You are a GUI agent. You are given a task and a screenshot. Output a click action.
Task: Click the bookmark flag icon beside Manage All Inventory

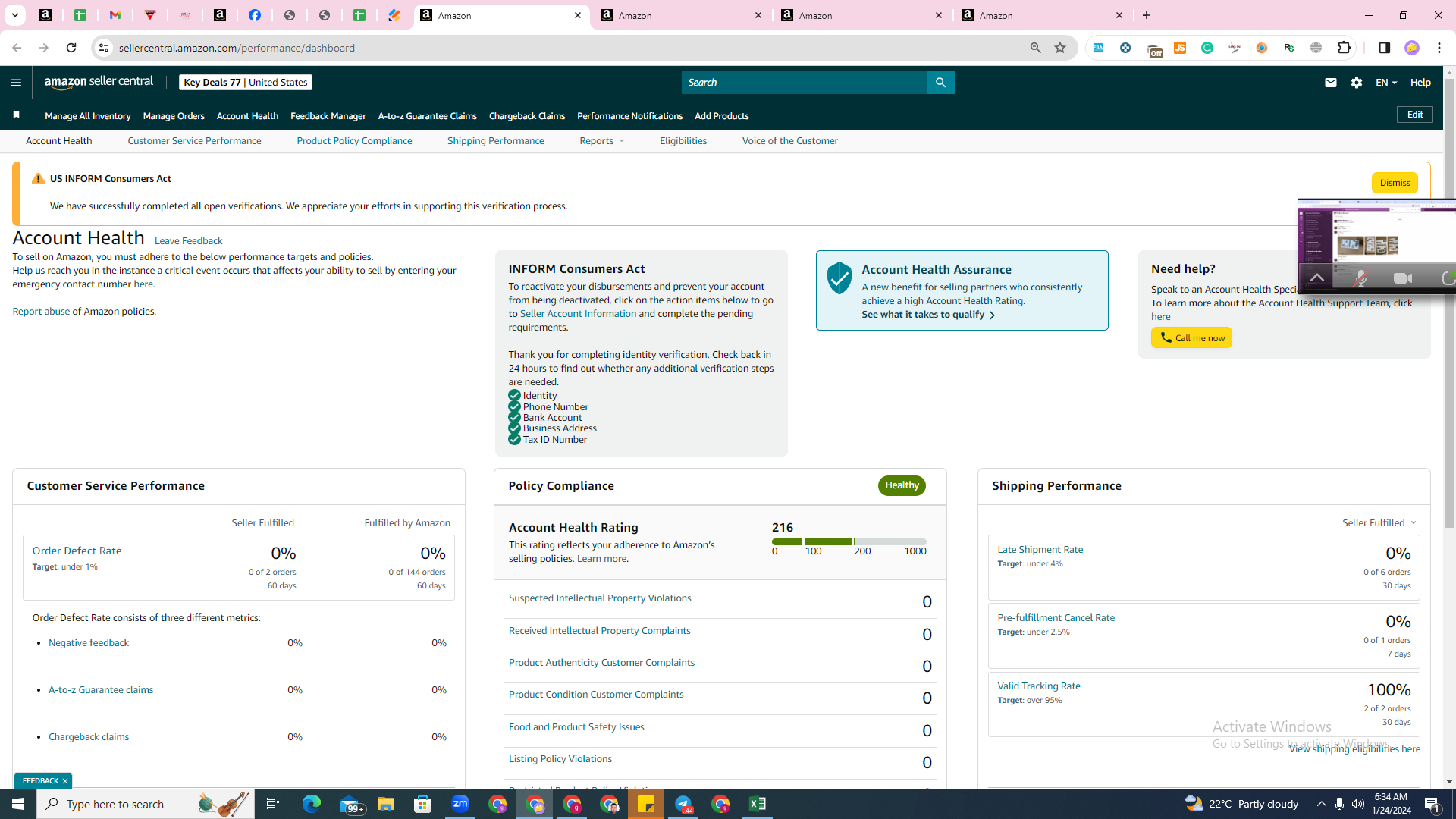[16, 115]
